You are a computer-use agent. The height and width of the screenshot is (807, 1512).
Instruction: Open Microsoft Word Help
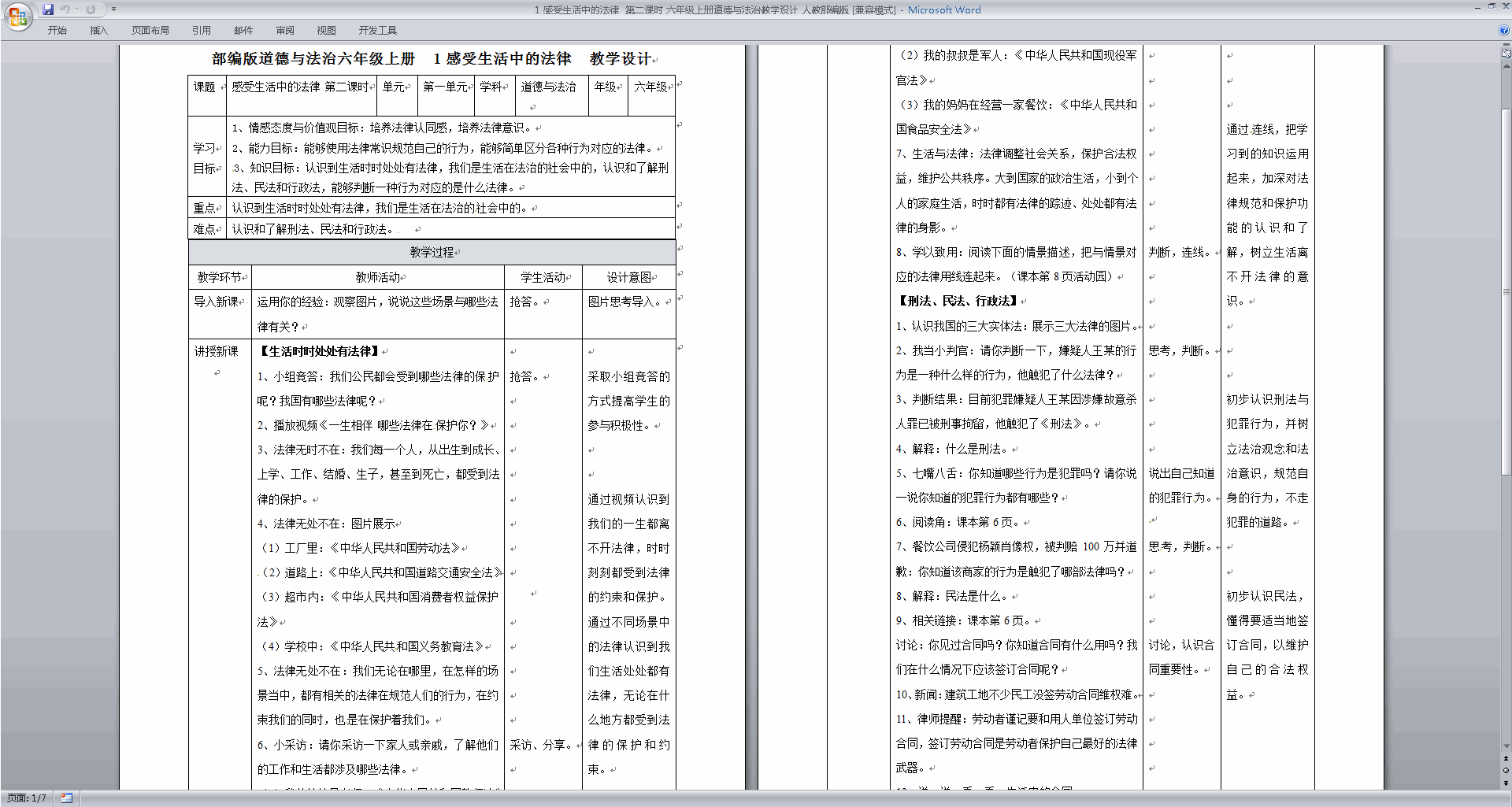(x=1503, y=30)
